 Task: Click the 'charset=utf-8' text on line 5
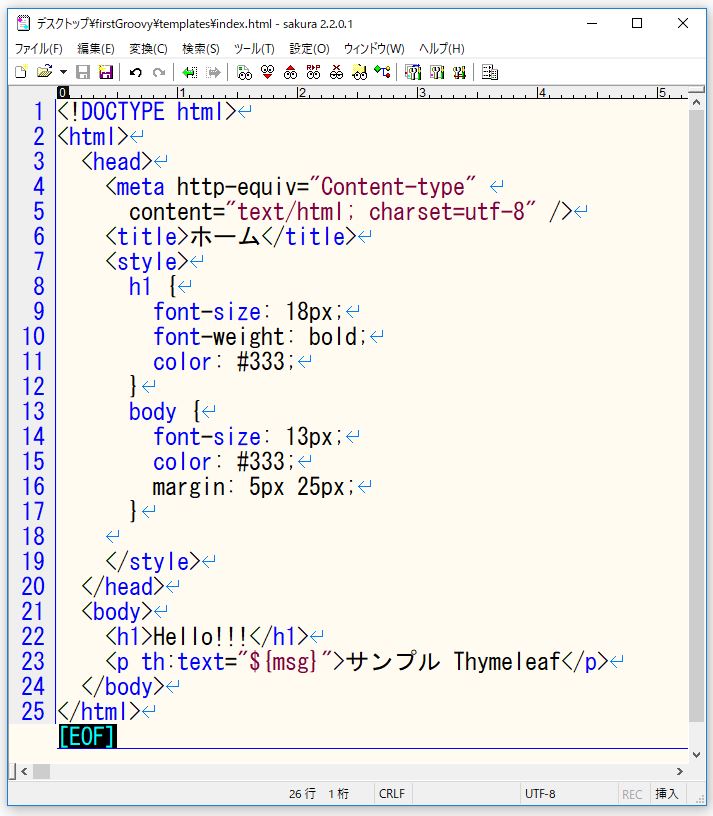[447, 212]
